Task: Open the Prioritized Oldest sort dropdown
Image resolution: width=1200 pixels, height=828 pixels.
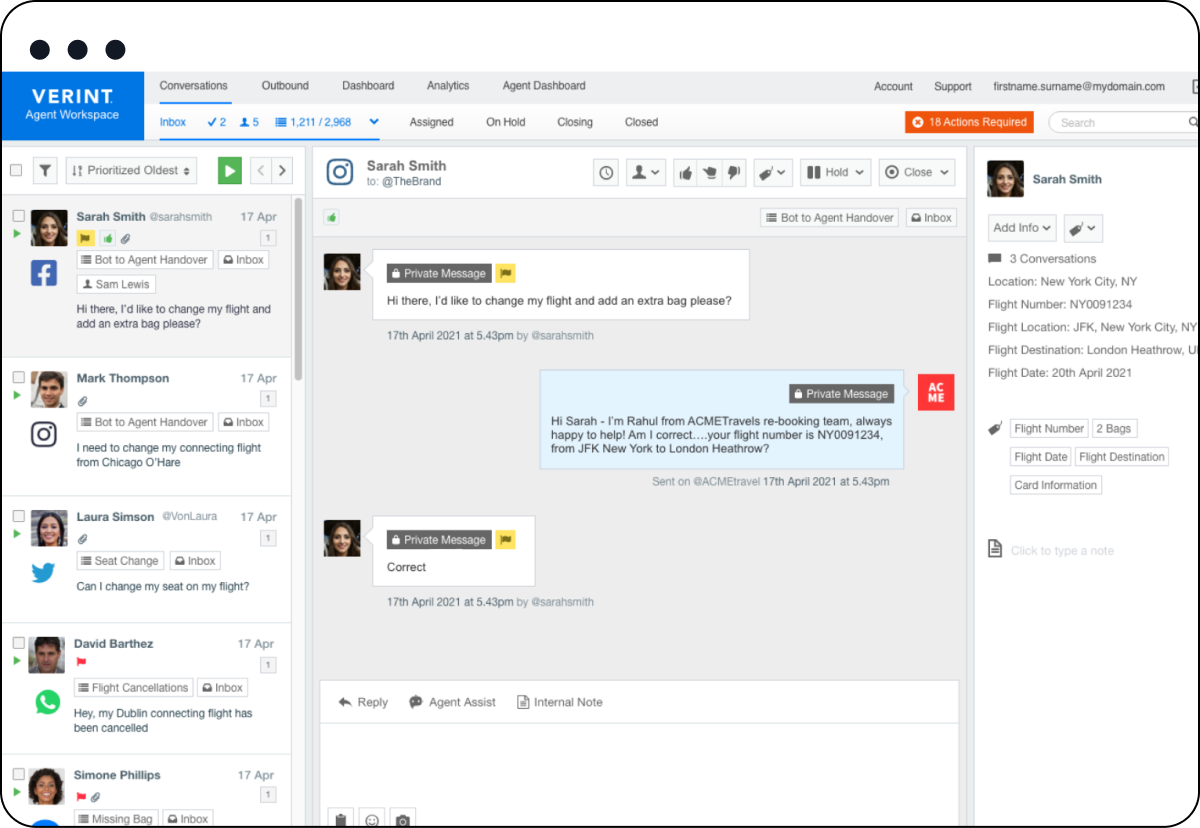Action: point(131,170)
